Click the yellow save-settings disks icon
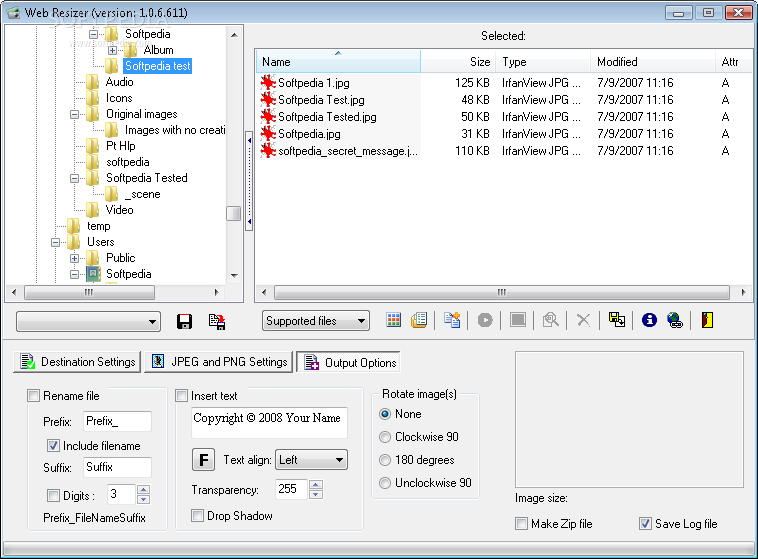Viewport: 758px width, 559px height. click(x=617, y=320)
